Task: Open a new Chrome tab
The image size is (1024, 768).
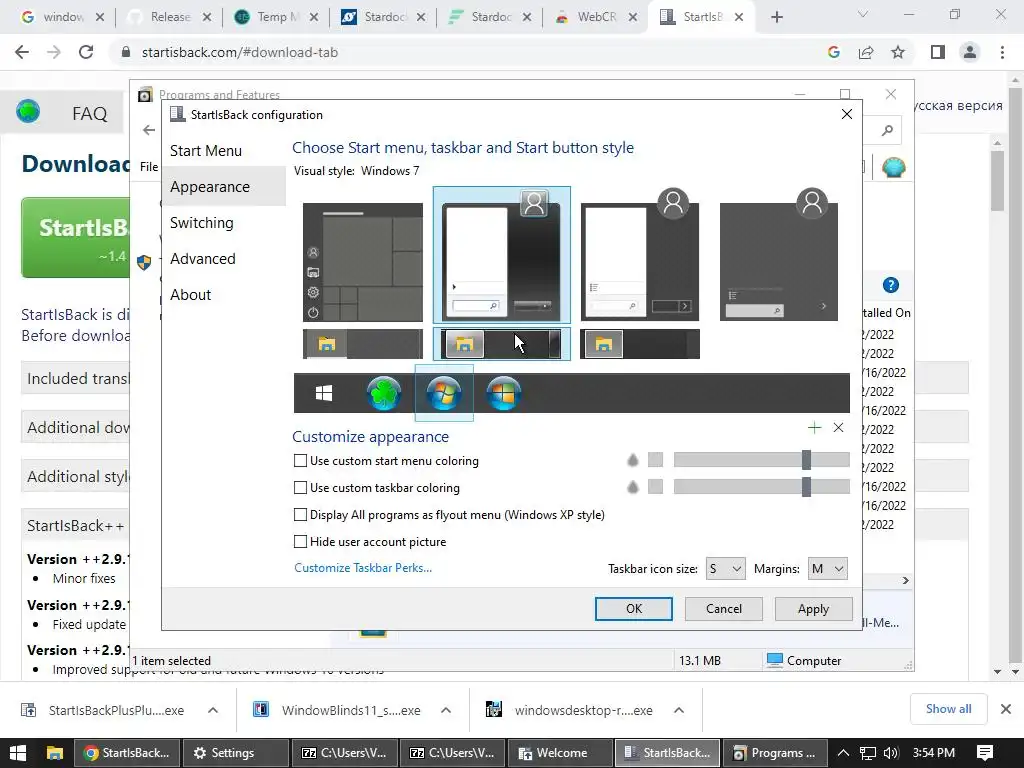Action: coord(776,17)
